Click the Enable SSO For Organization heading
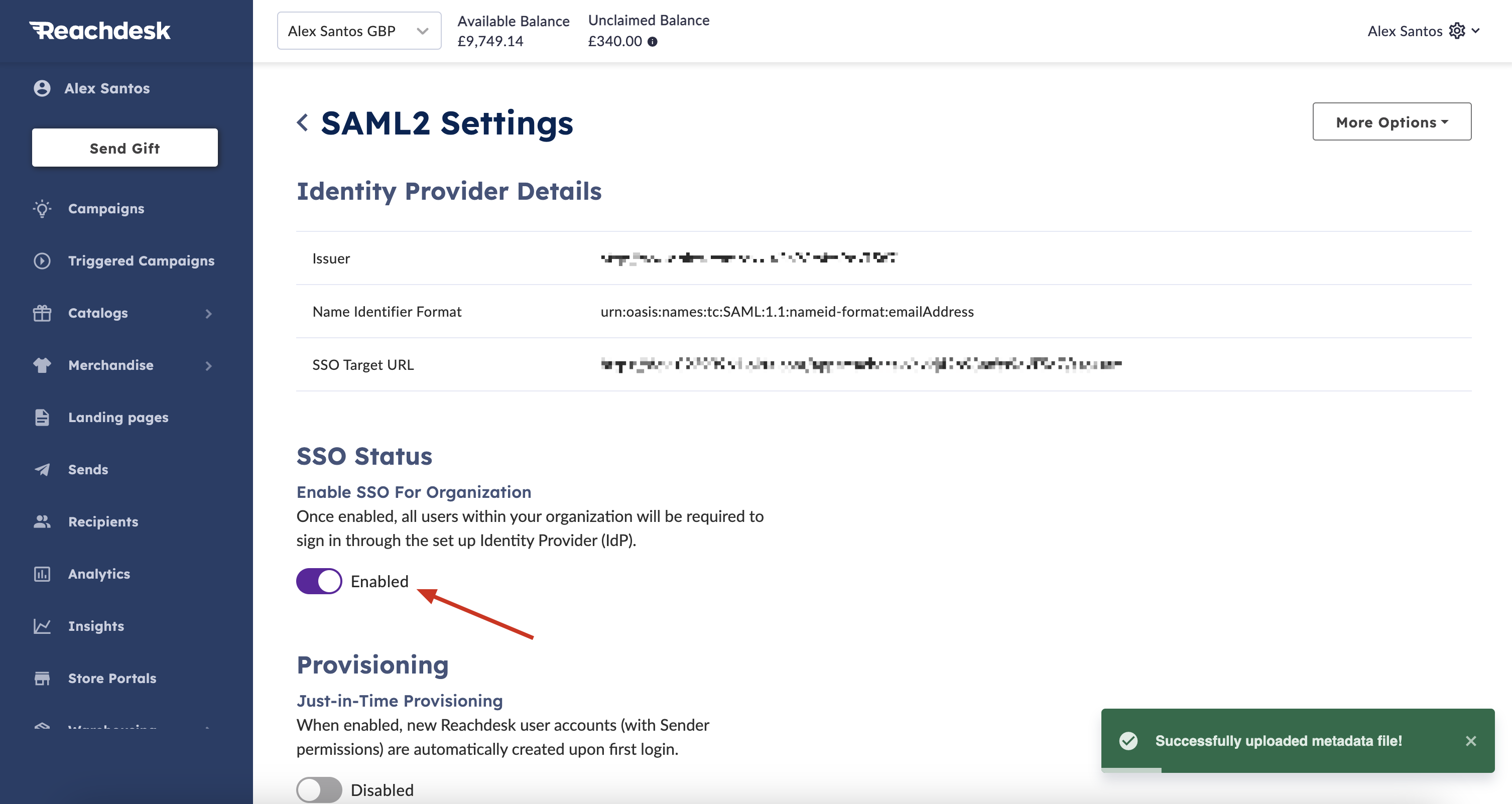The height and width of the screenshot is (804, 1512). (x=414, y=492)
